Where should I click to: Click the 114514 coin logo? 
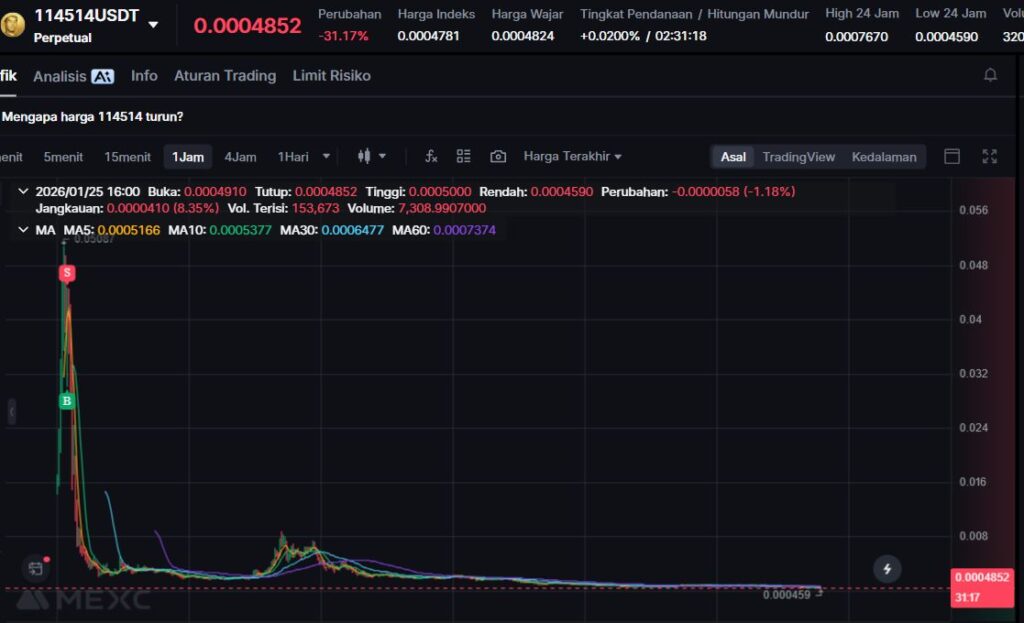pyautogui.click(x=13, y=24)
